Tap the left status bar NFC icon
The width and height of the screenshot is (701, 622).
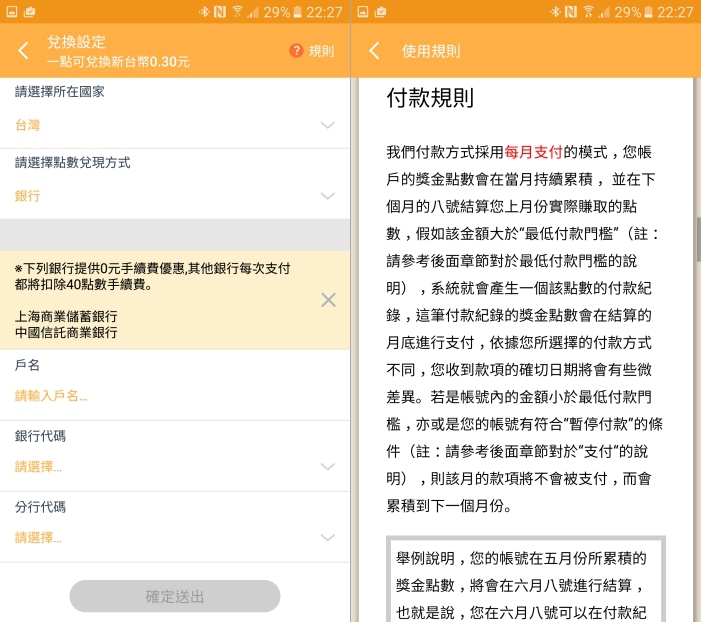[220, 12]
